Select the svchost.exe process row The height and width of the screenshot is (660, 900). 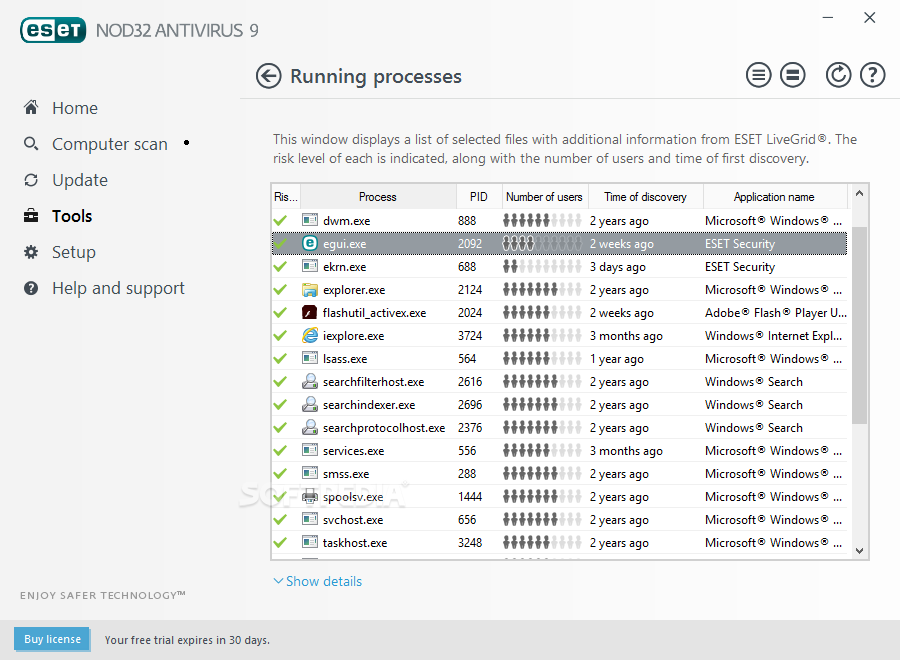point(559,519)
